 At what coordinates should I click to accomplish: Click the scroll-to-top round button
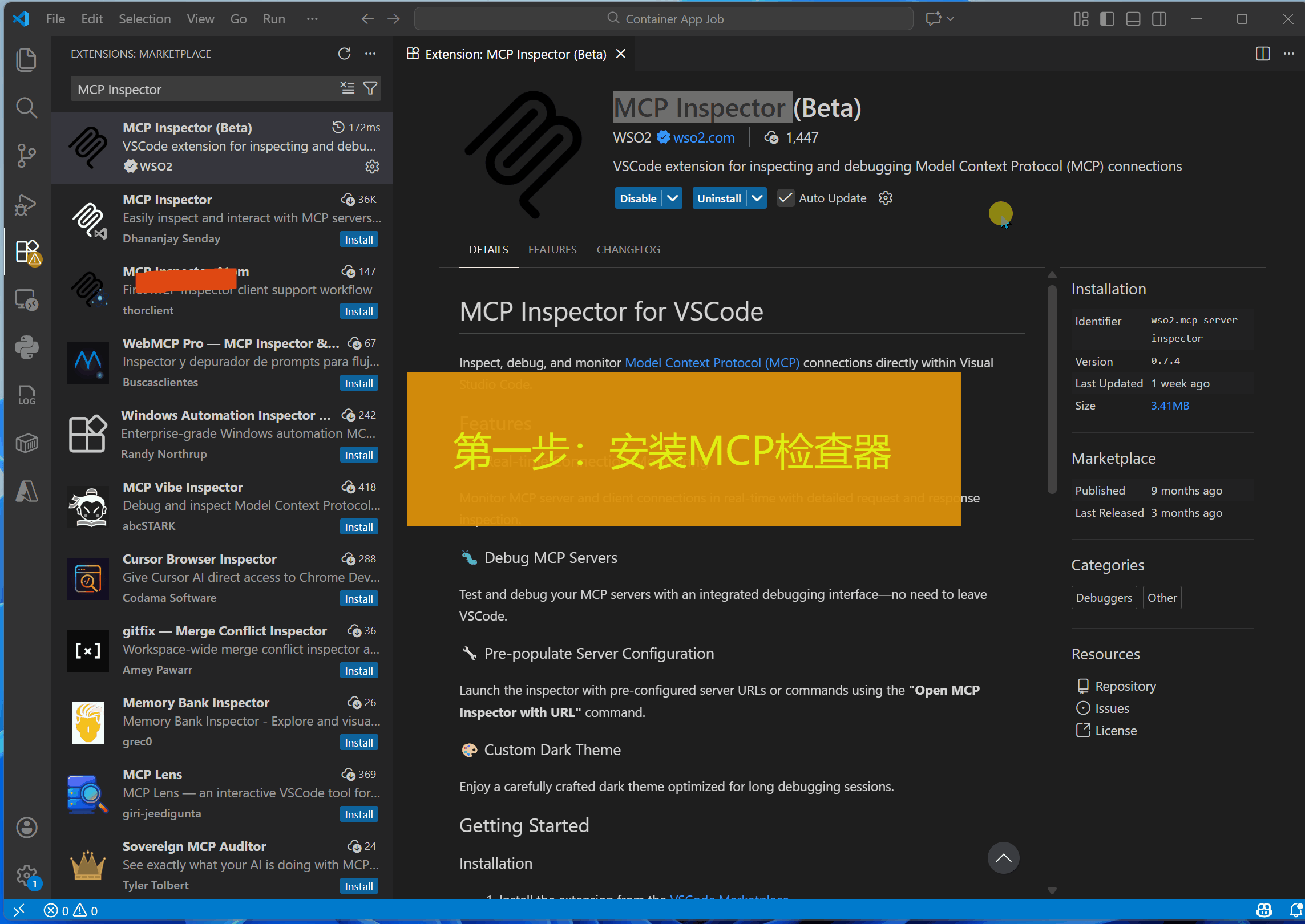(x=1003, y=858)
